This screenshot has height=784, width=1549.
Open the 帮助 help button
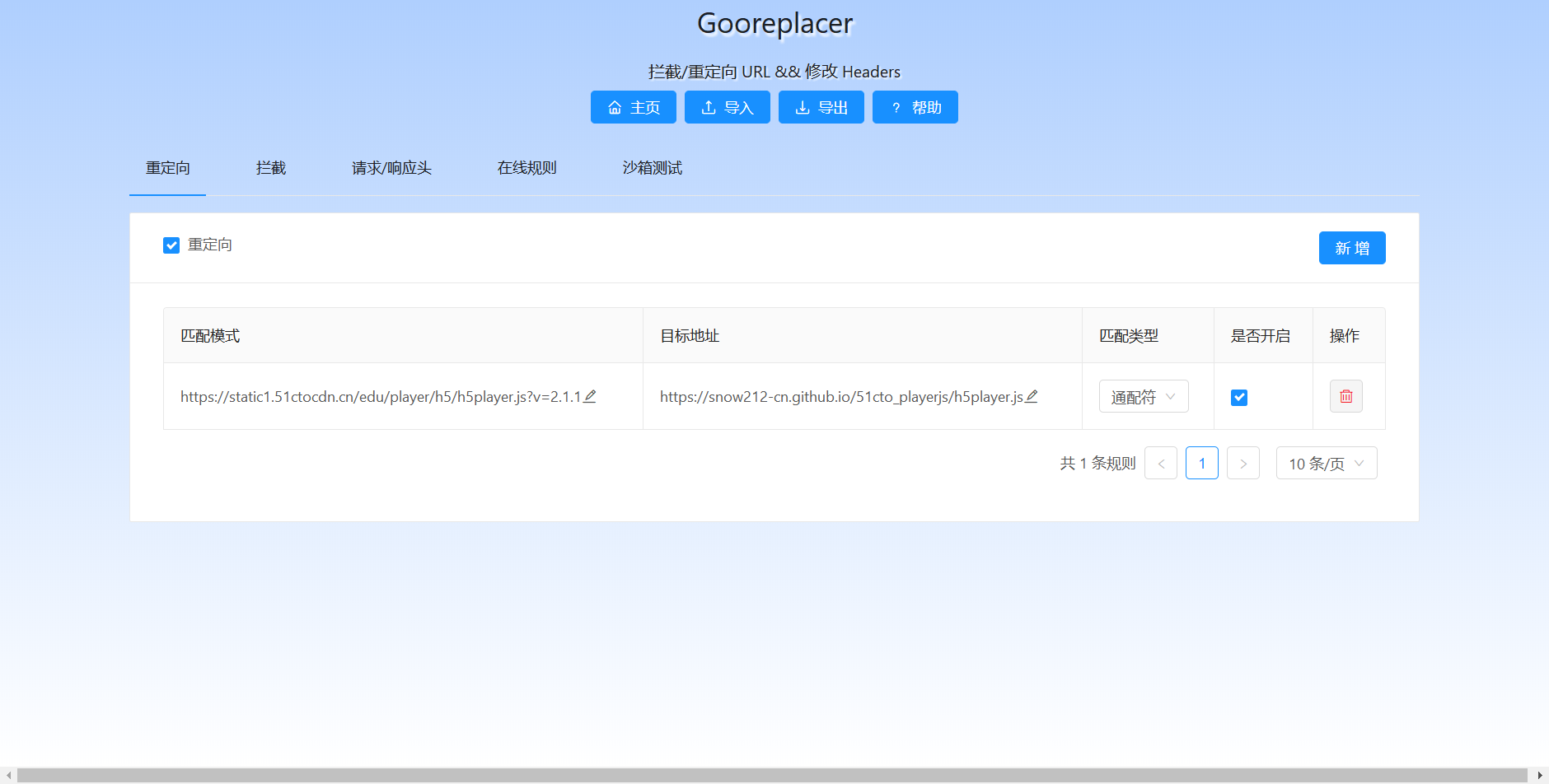point(915,107)
